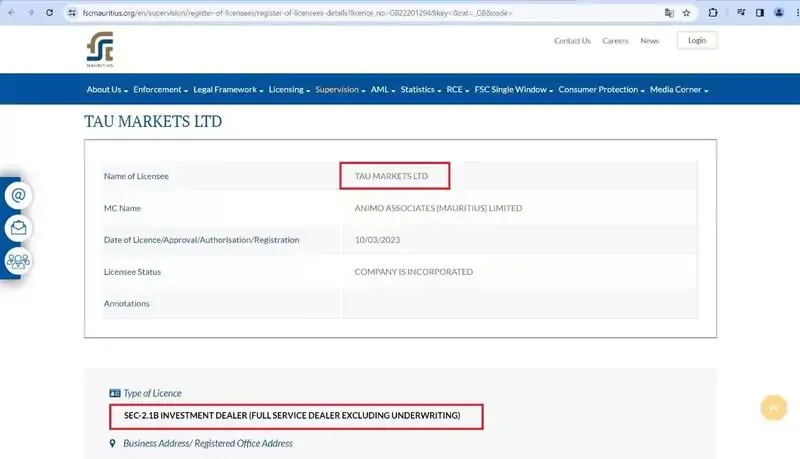Open the Contact Us link

point(572,41)
